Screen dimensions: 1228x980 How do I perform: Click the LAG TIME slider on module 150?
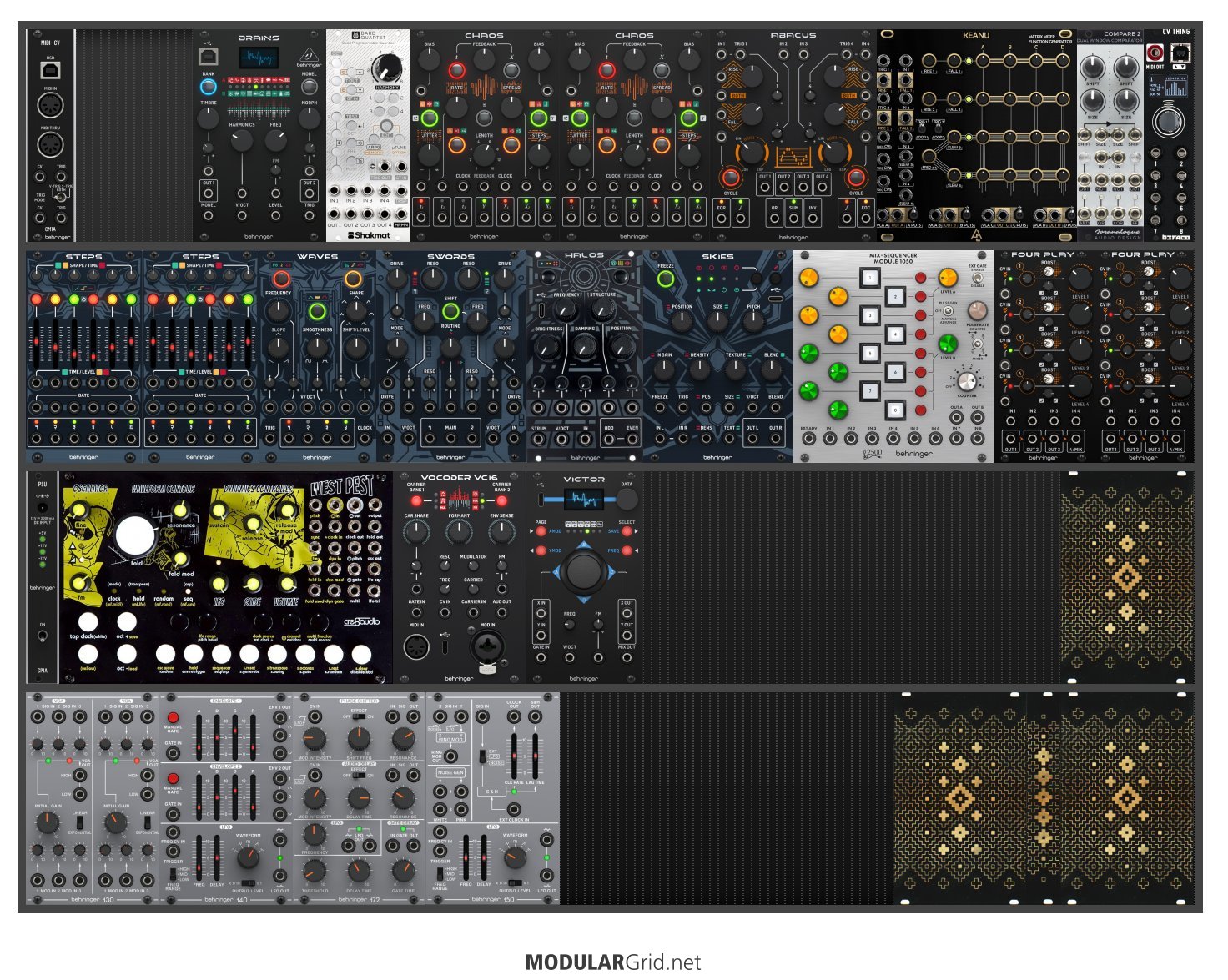point(536,756)
